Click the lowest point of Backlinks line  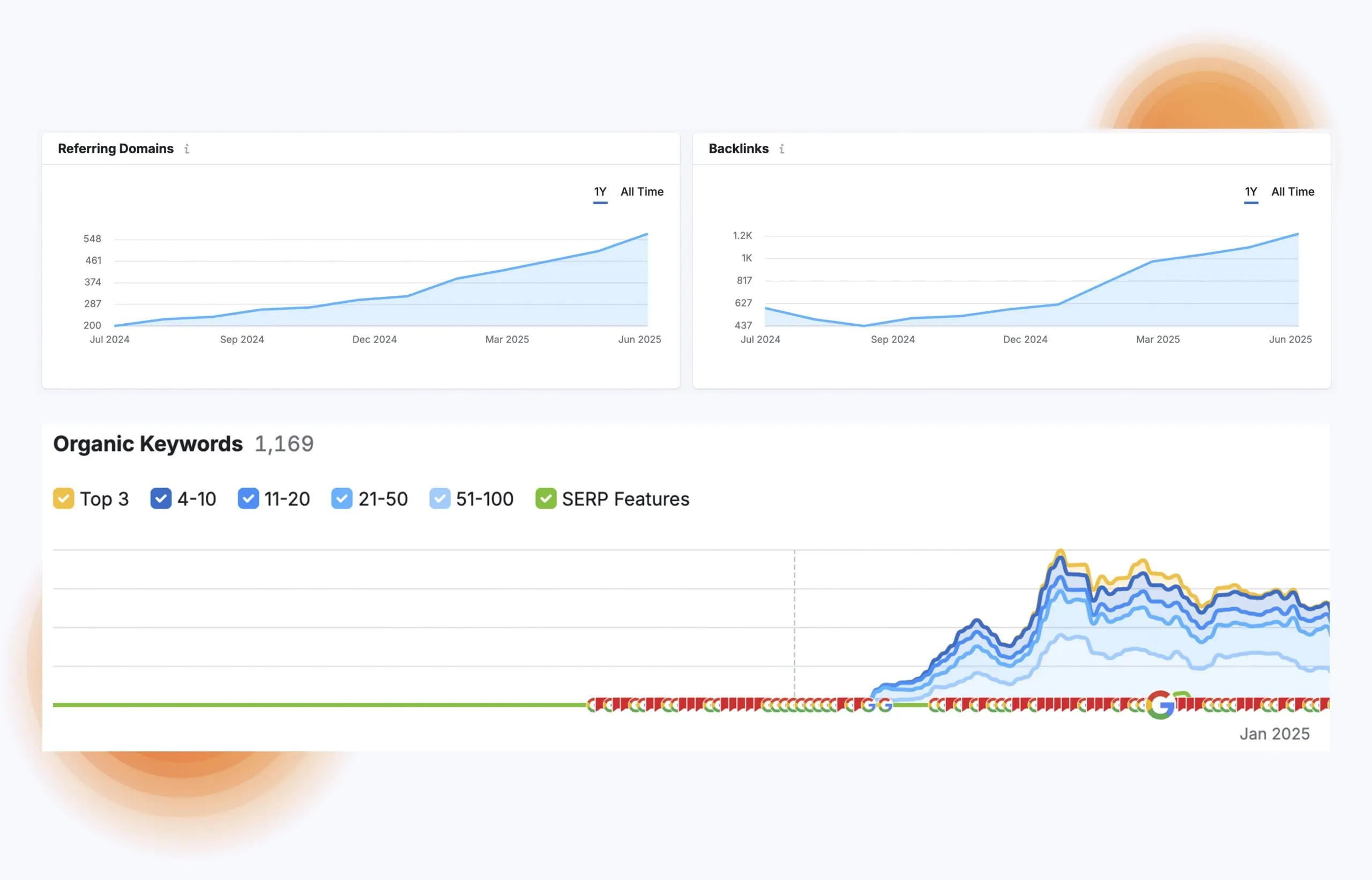pos(863,326)
